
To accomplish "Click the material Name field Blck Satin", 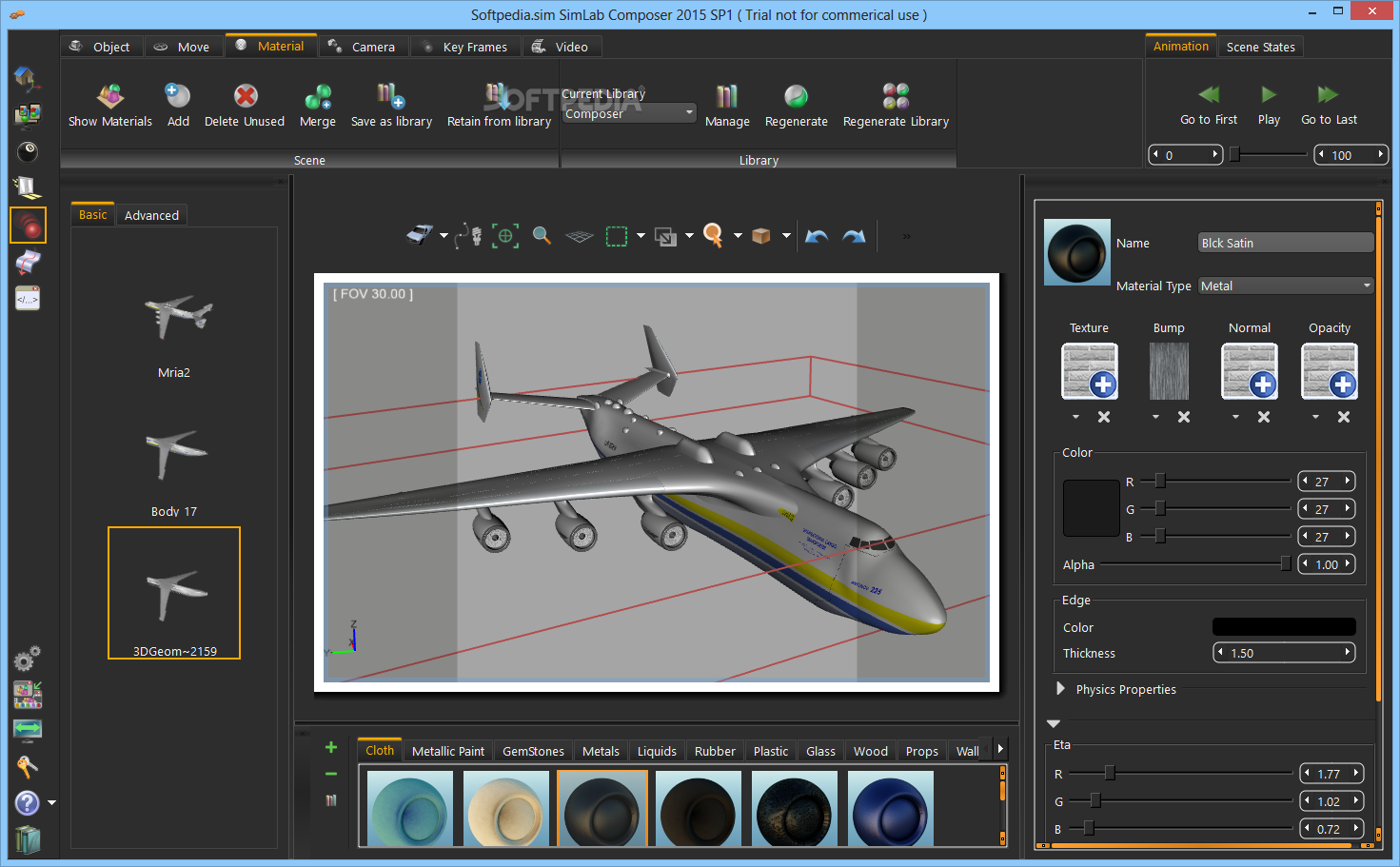I will pos(1286,243).
